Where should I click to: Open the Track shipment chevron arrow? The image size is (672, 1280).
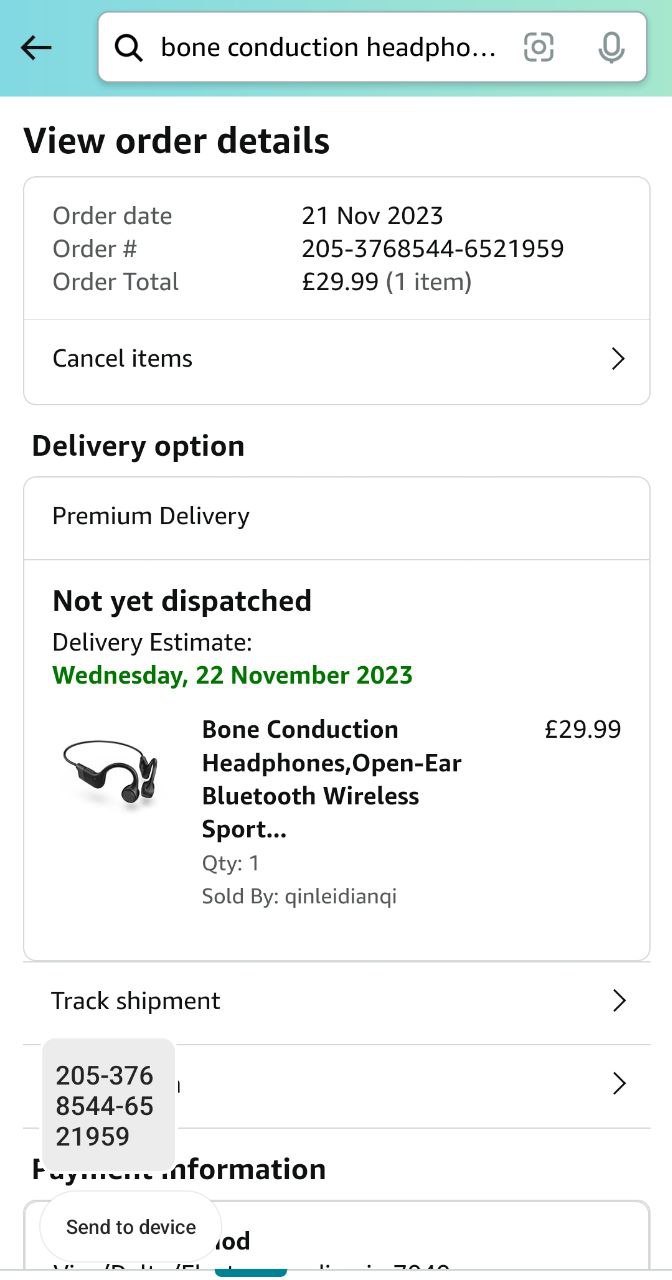pos(619,1001)
